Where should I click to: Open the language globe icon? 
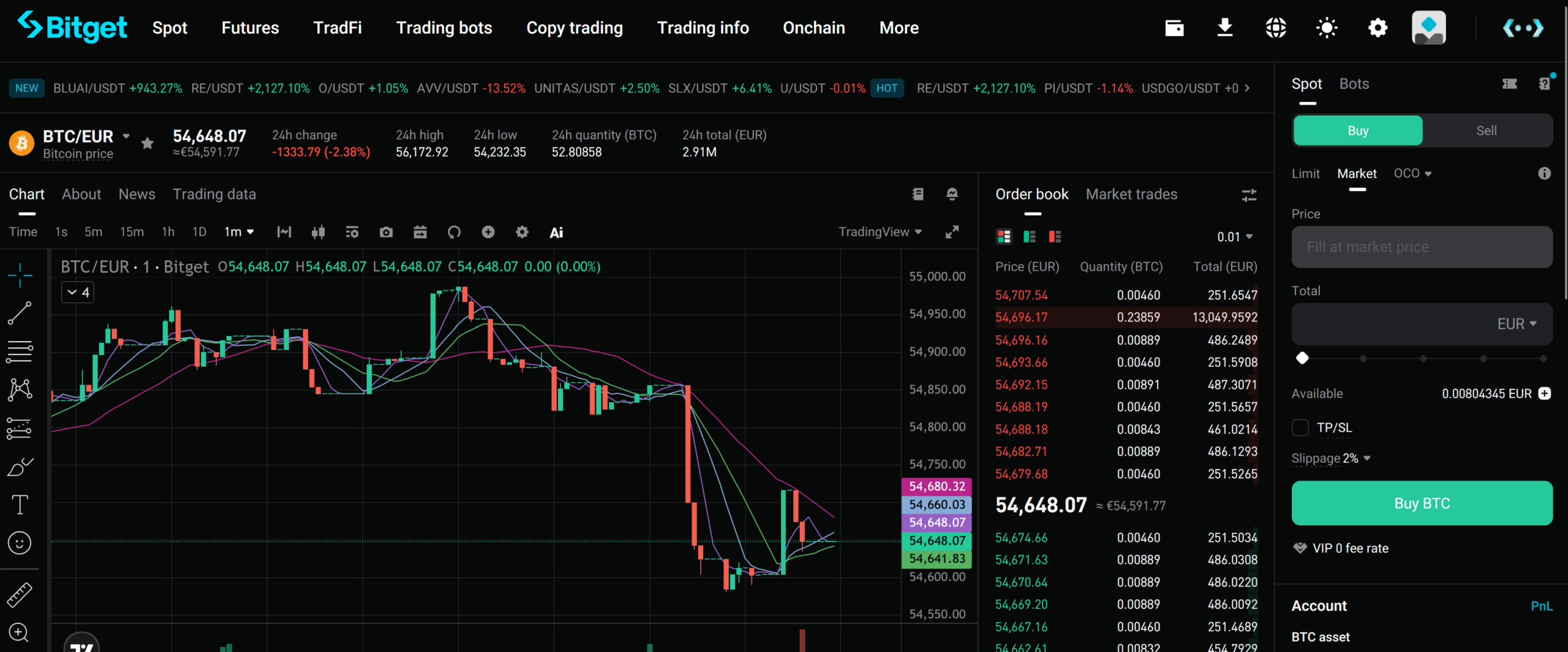tap(1276, 28)
